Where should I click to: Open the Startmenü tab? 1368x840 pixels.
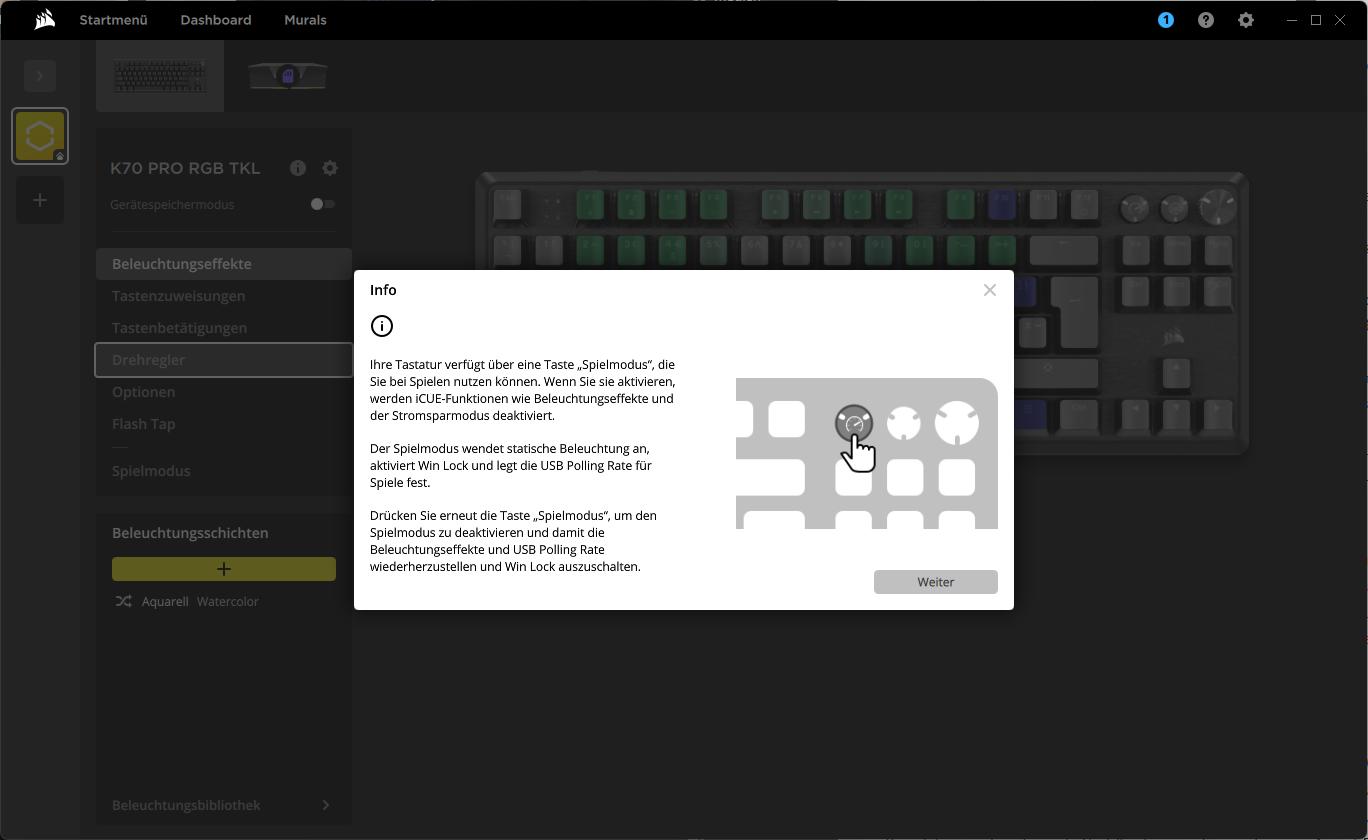coord(113,20)
